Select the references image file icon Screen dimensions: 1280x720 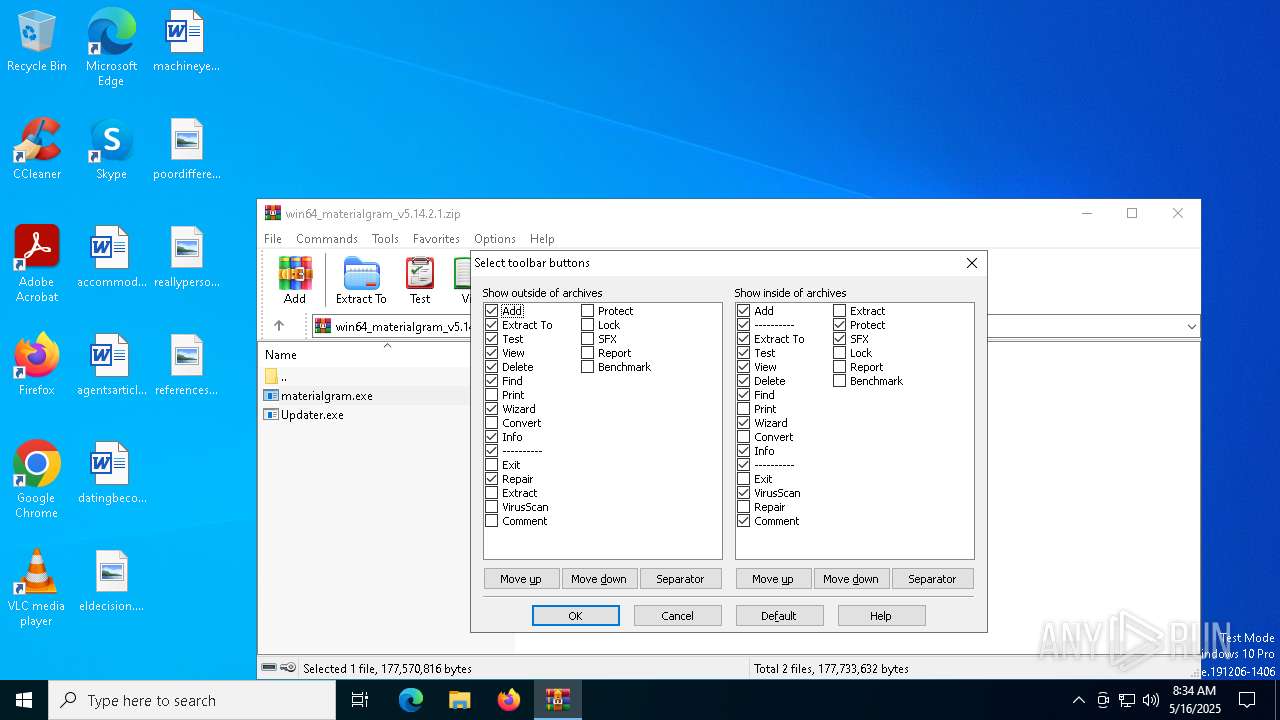point(186,365)
